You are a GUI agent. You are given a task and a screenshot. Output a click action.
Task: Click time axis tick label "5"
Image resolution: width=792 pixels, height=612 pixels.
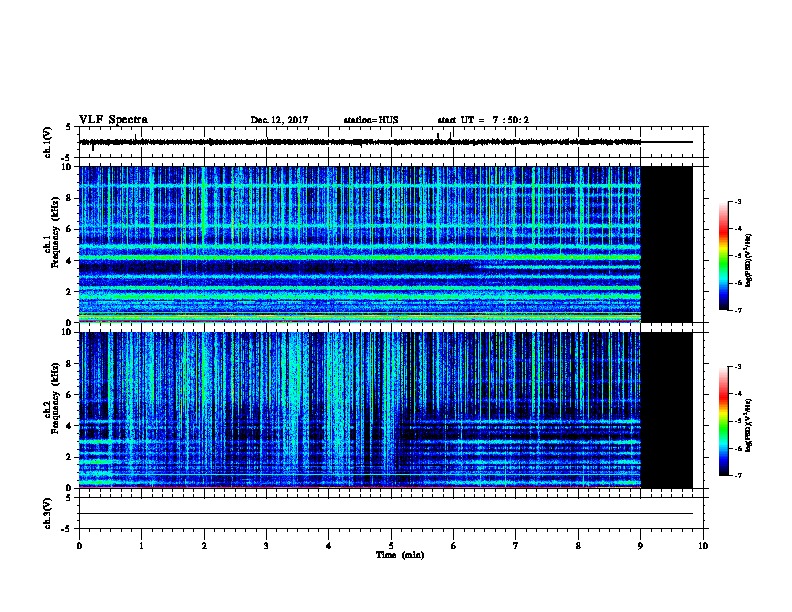click(391, 545)
